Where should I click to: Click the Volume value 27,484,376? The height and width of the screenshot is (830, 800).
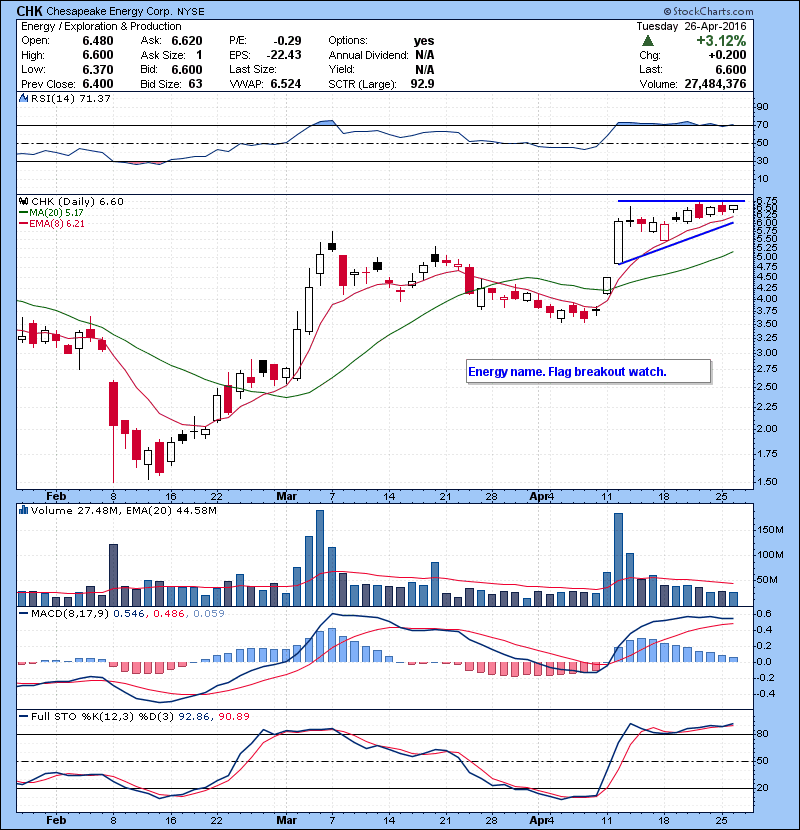[715, 84]
